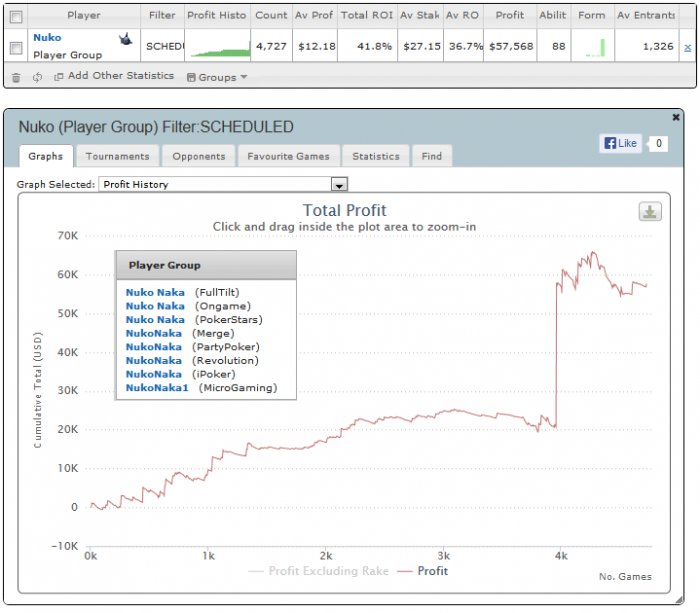Click the shark icon next to Nuko

tap(126, 39)
